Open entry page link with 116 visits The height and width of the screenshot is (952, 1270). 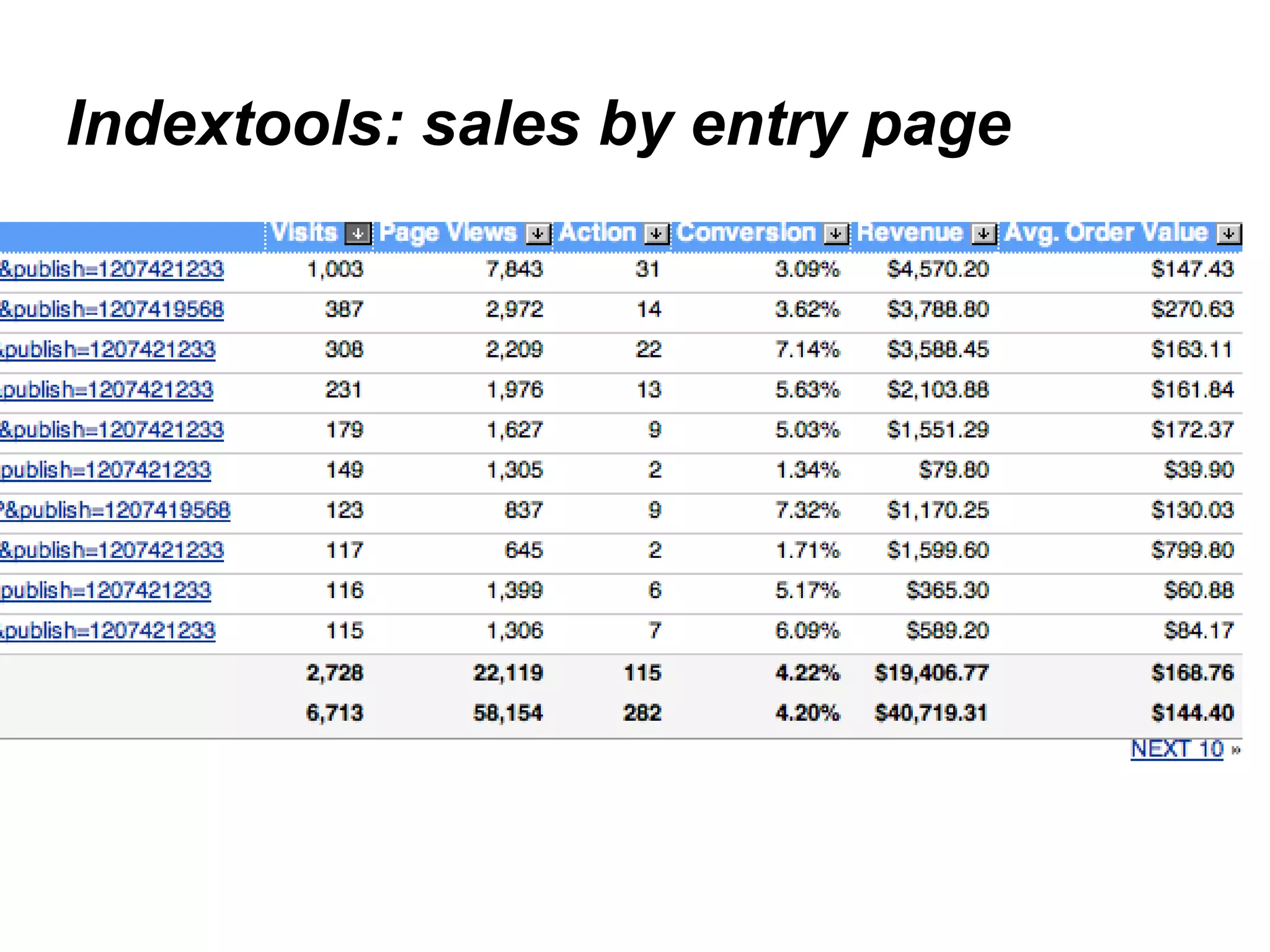[105, 591]
